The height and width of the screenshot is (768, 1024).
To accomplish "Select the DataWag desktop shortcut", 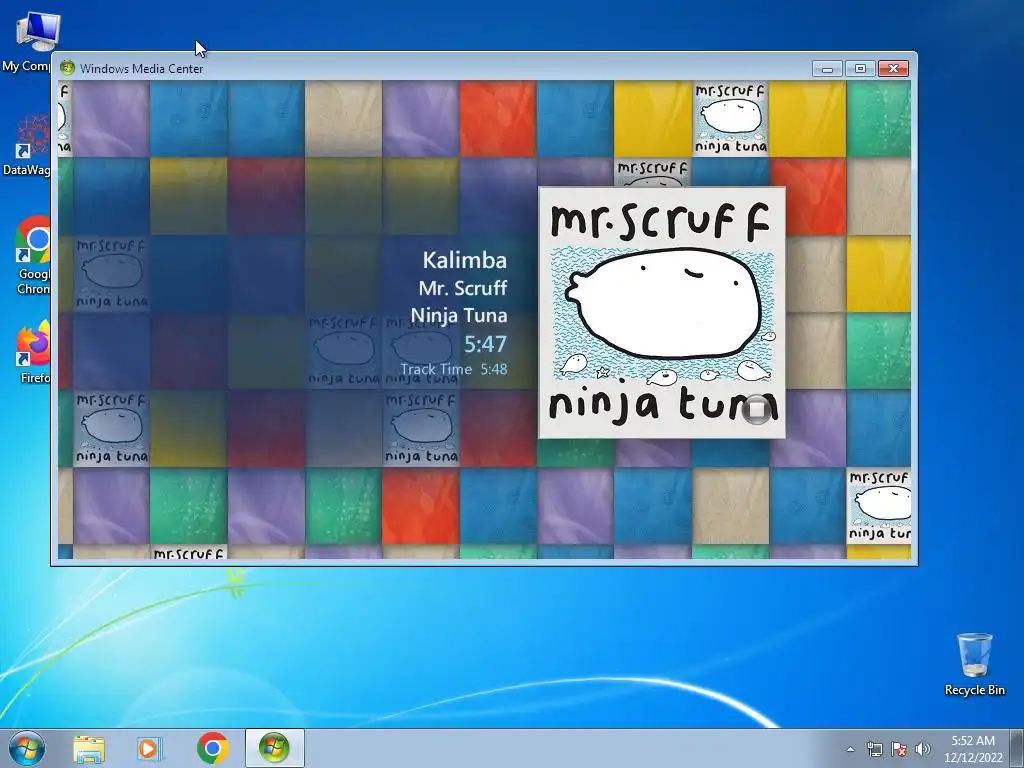I will [x=26, y=145].
